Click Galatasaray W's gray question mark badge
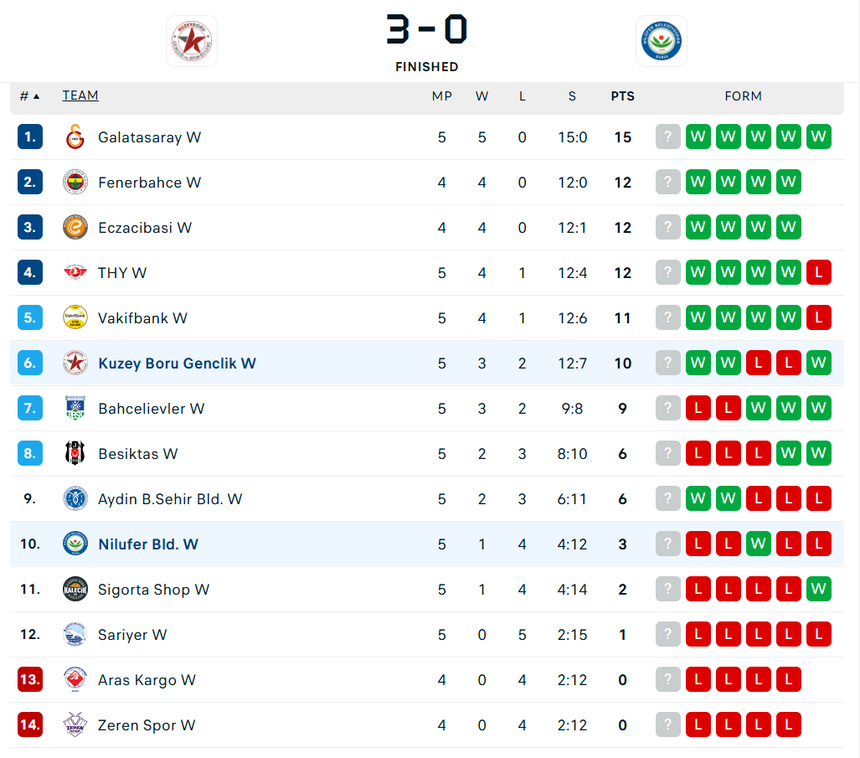 pos(668,137)
